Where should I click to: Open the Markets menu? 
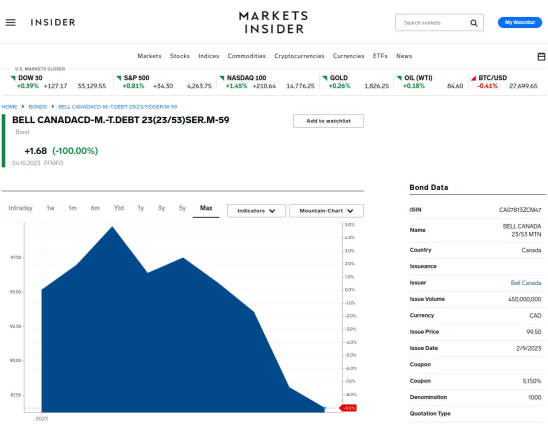149,56
